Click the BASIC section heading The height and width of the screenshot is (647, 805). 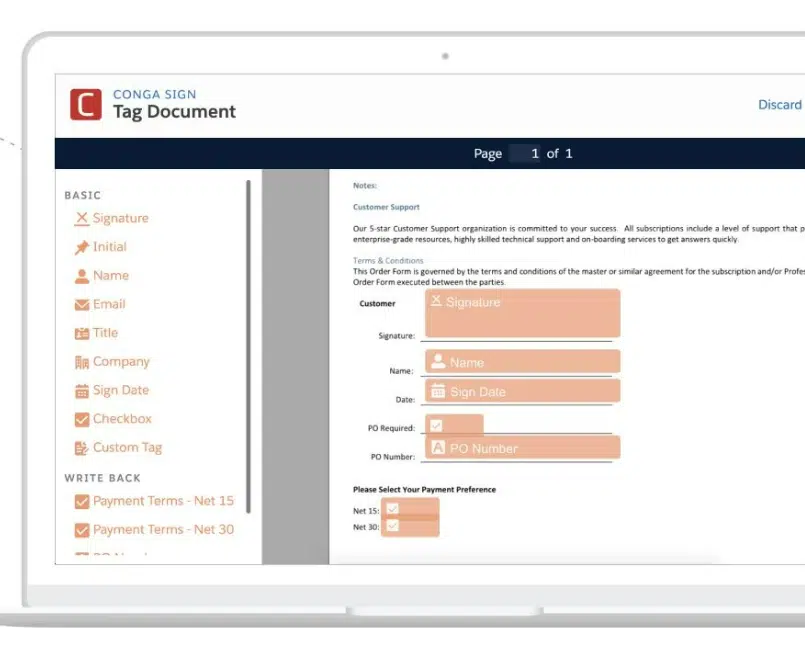tap(83, 196)
